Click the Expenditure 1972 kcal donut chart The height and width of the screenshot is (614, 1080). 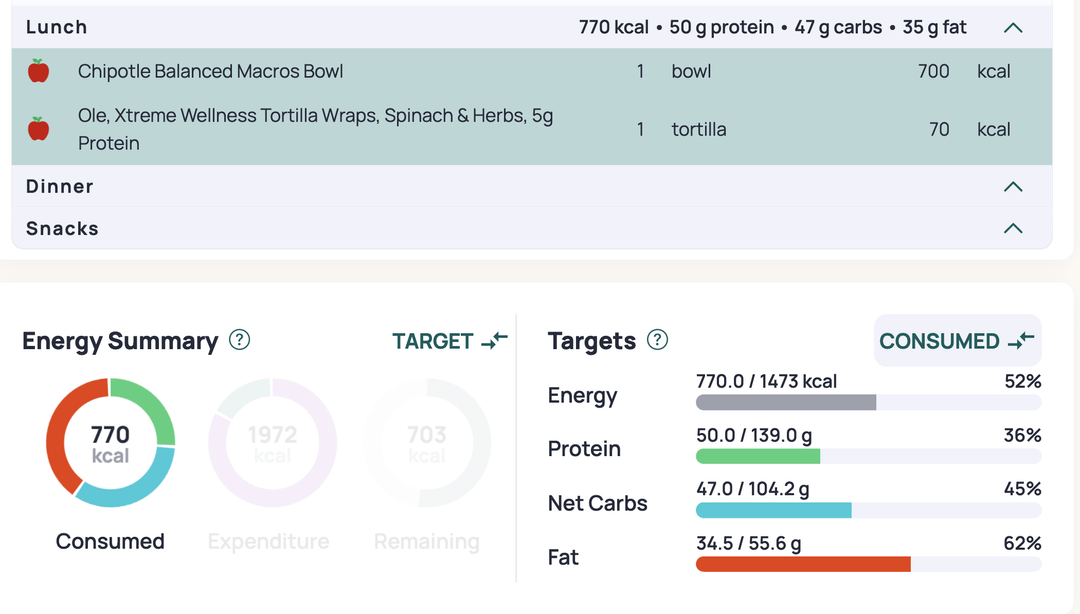click(272, 443)
